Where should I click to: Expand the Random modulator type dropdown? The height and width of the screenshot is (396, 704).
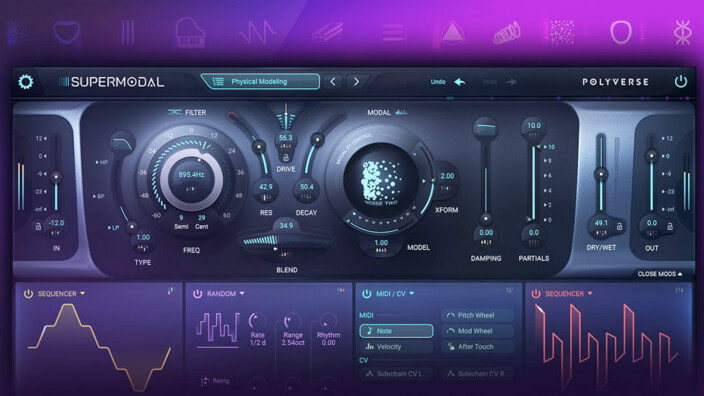(242, 294)
